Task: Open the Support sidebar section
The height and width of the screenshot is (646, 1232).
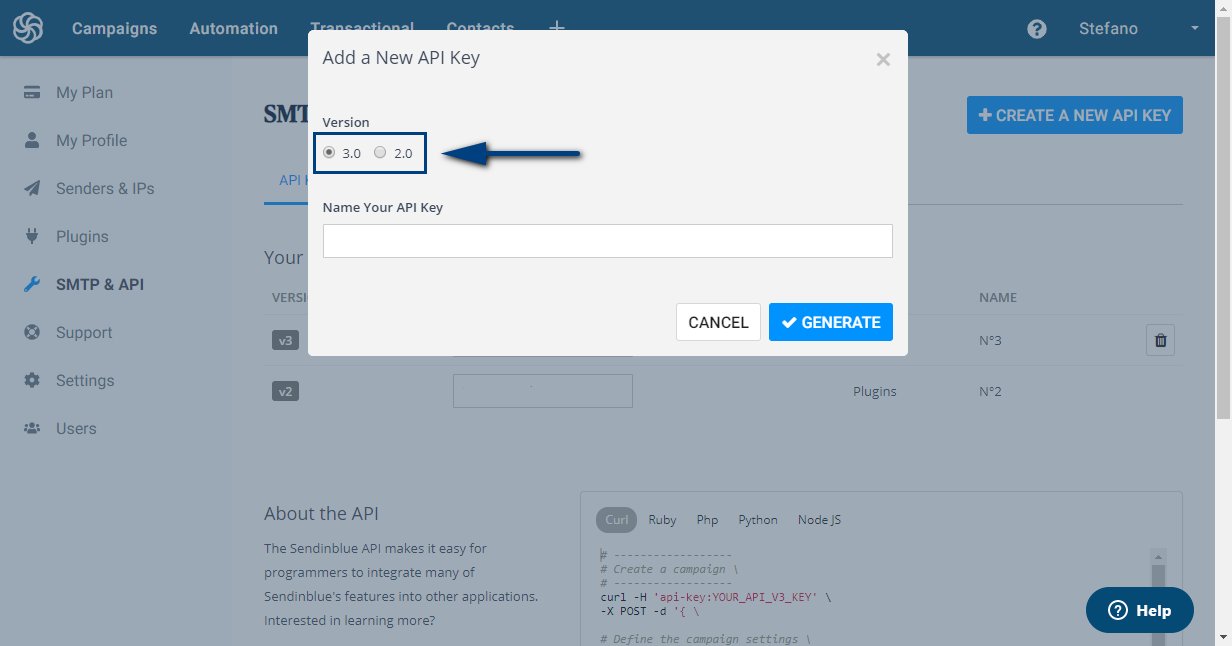Action: tap(83, 332)
